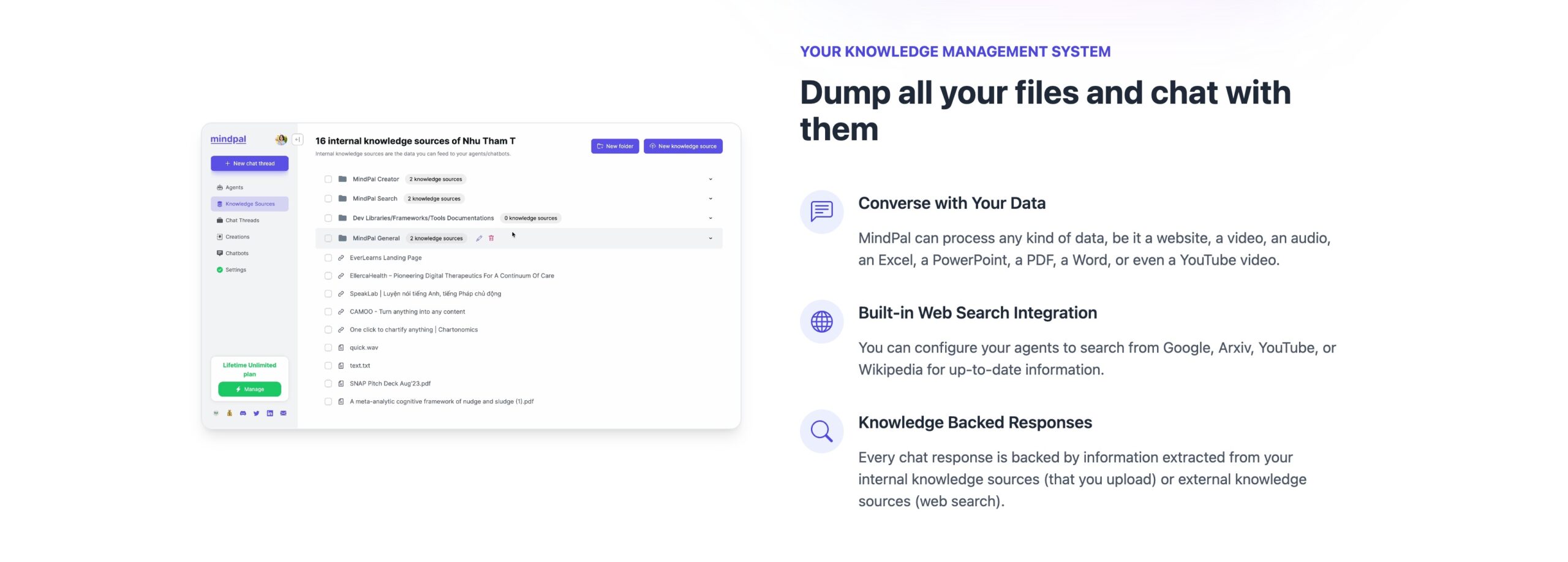The width and height of the screenshot is (1568, 562).
Task: Open the user avatar menu
Action: 281,140
